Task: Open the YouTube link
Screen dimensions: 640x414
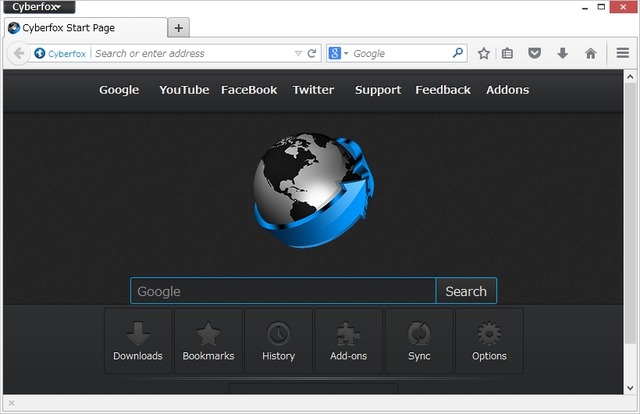Action: pyautogui.click(x=184, y=90)
